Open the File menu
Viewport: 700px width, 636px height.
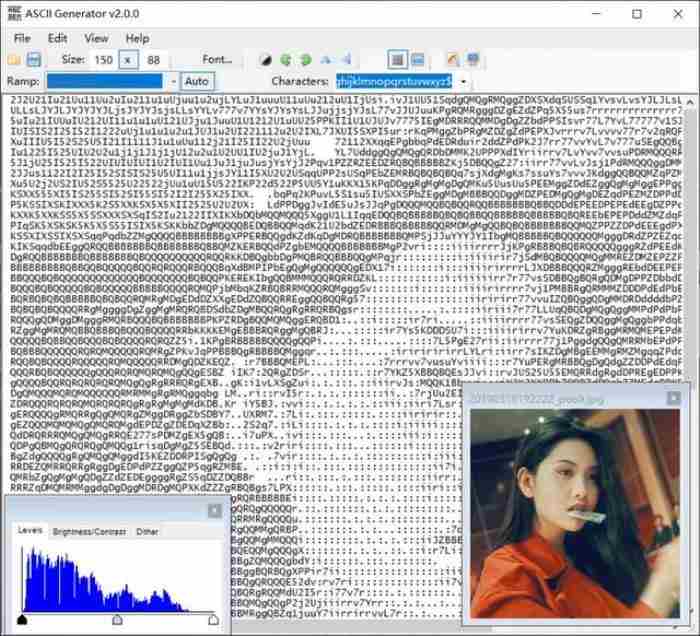(22, 39)
